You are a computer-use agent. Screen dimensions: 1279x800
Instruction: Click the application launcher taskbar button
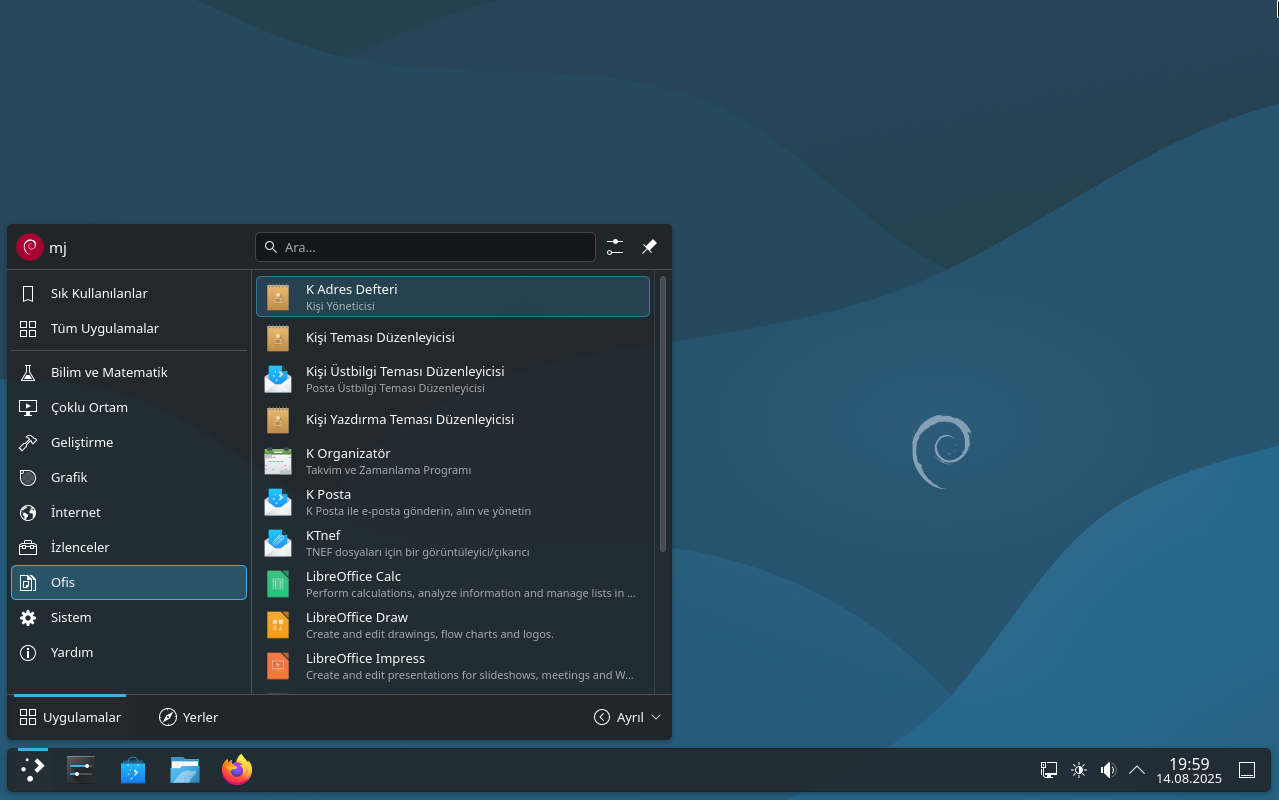point(33,770)
